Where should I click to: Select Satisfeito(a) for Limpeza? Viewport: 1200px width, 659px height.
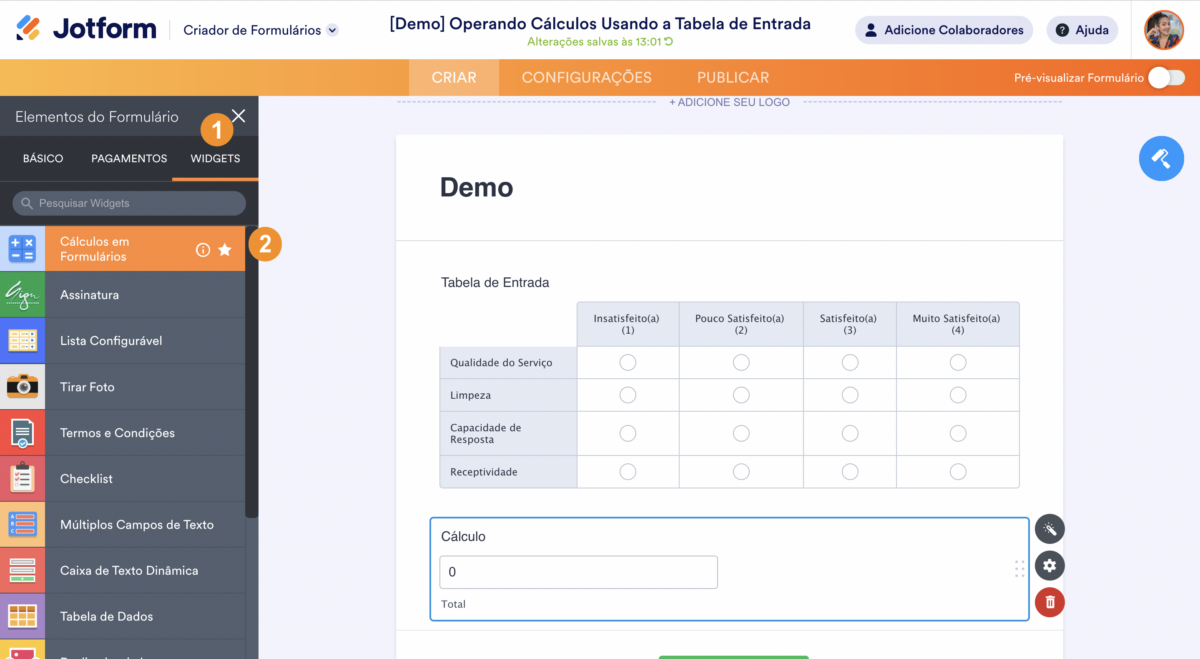point(850,395)
